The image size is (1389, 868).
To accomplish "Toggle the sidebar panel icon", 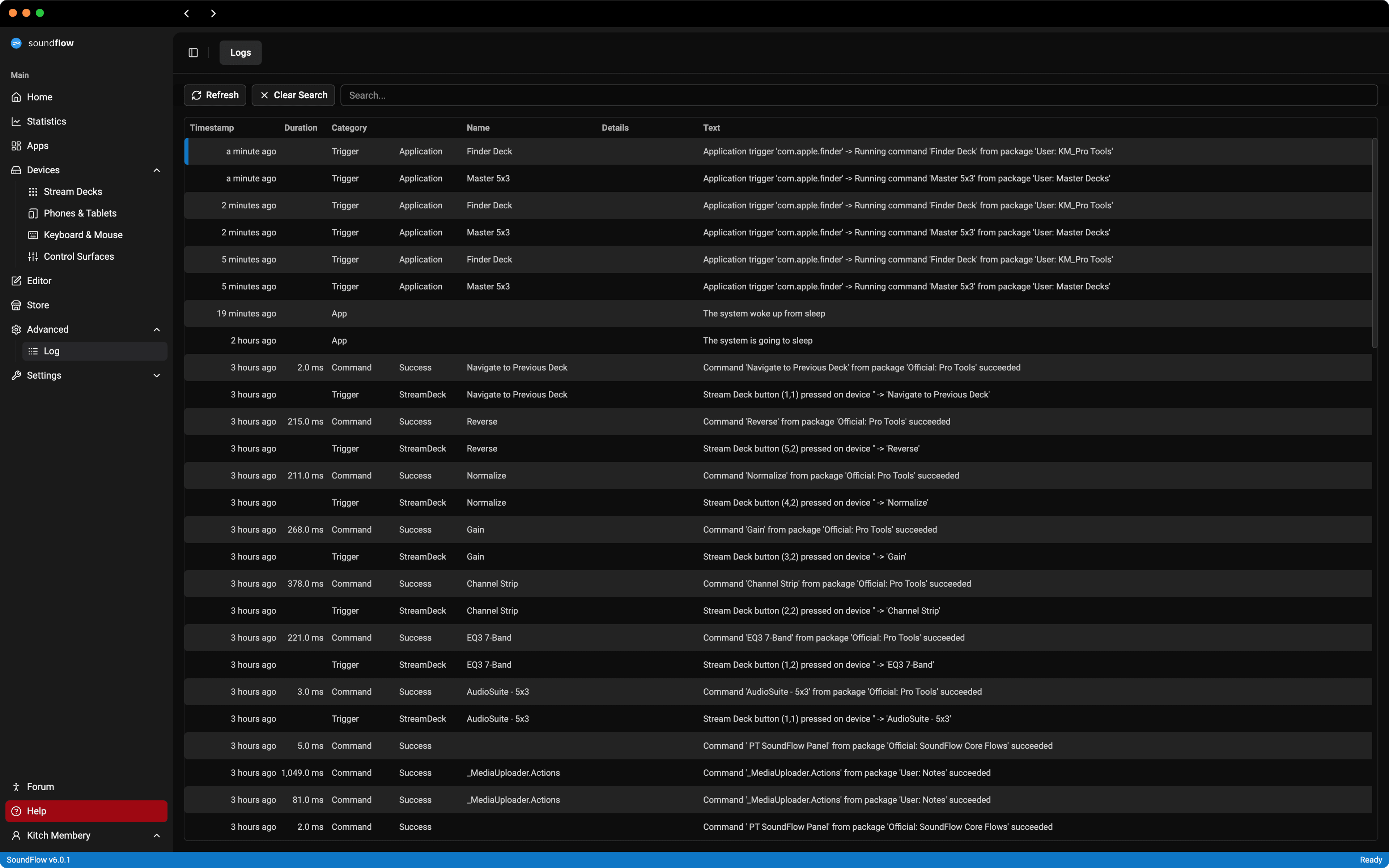I will pos(193,53).
